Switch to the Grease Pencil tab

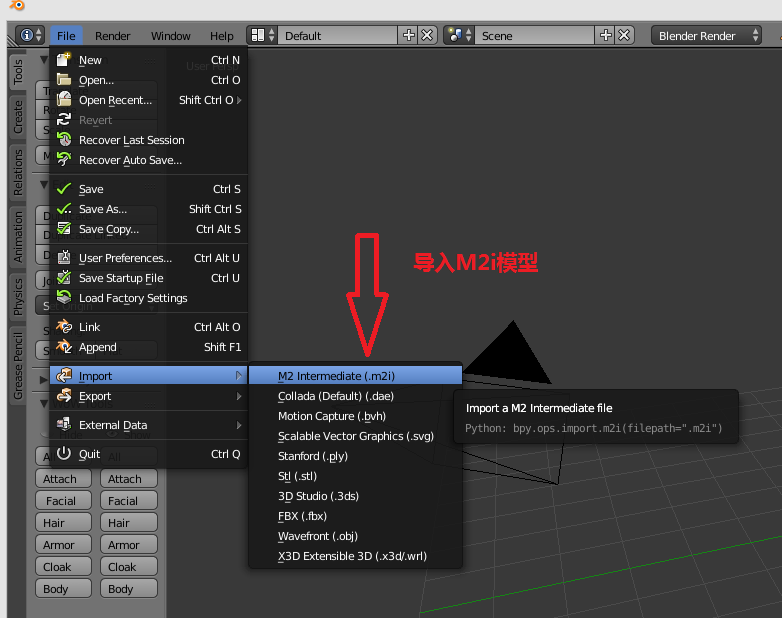18,366
